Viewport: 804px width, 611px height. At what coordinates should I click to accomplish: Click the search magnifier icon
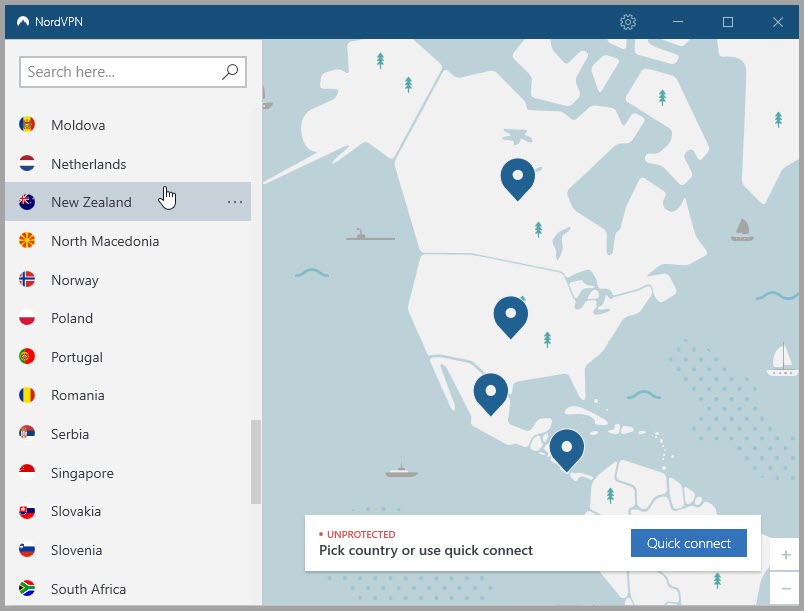pos(230,72)
